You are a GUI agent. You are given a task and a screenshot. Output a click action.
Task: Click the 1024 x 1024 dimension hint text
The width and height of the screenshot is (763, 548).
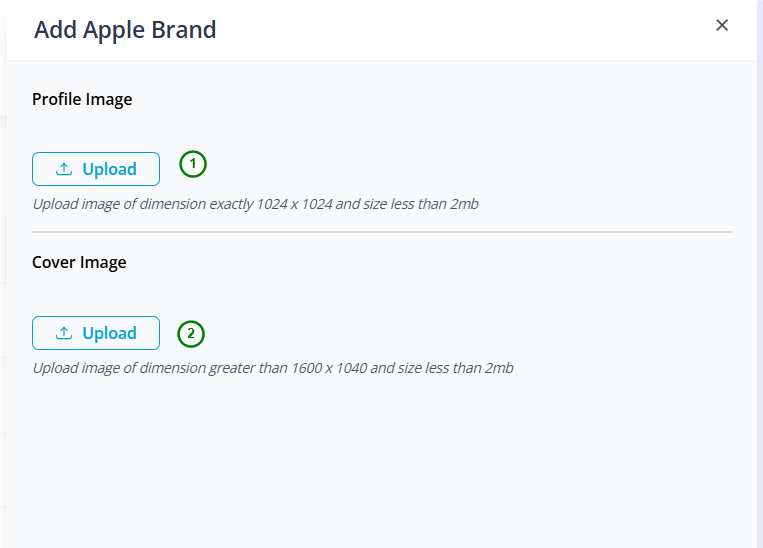(x=255, y=204)
